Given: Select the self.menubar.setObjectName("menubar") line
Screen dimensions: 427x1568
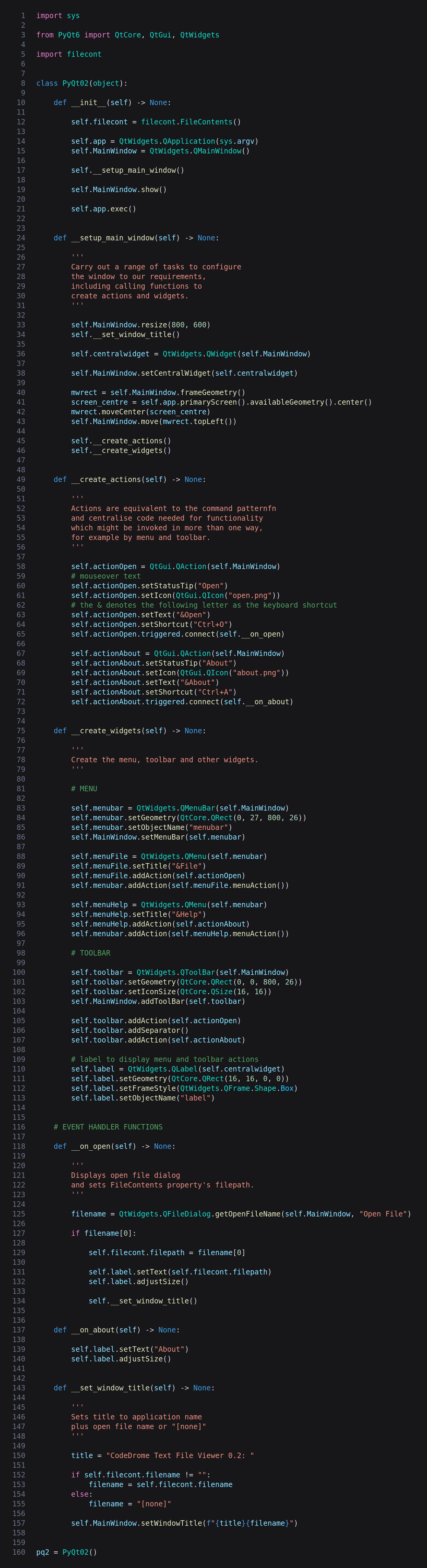Looking at the screenshot, I should pyautogui.click(x=152, y=828).
